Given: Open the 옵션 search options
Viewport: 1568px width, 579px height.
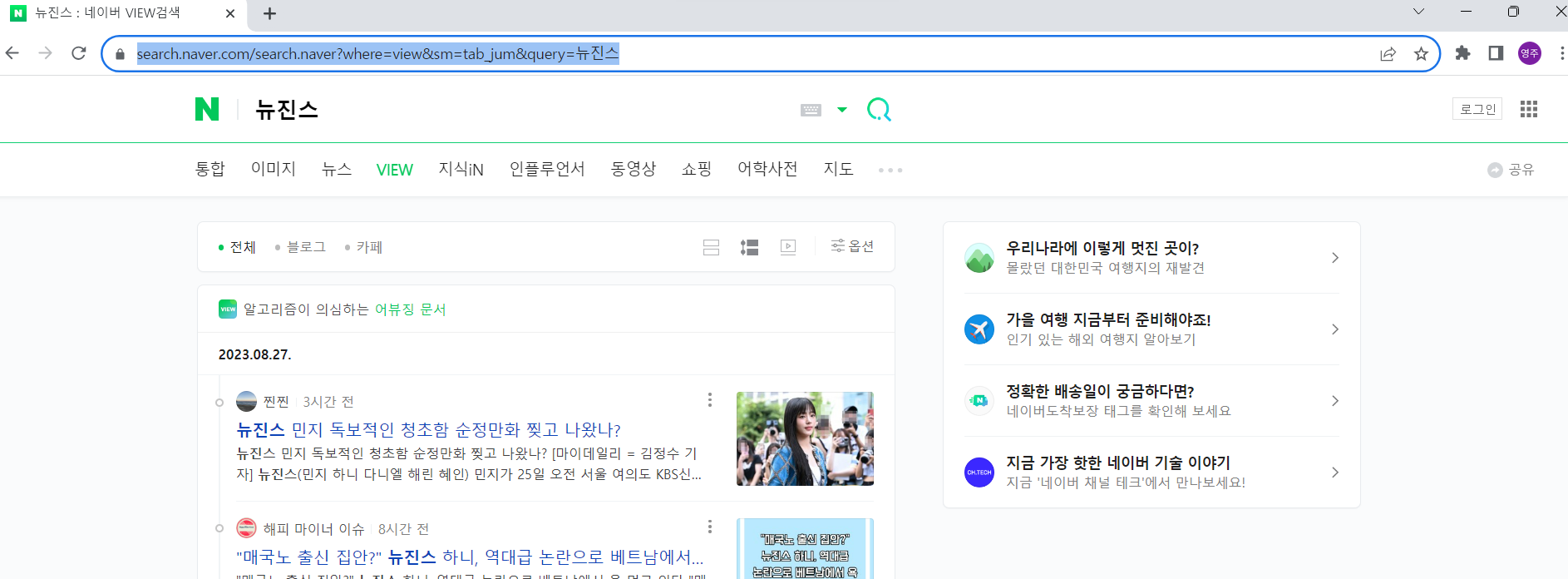Looking at the screenshot, I should pos(852,246).
